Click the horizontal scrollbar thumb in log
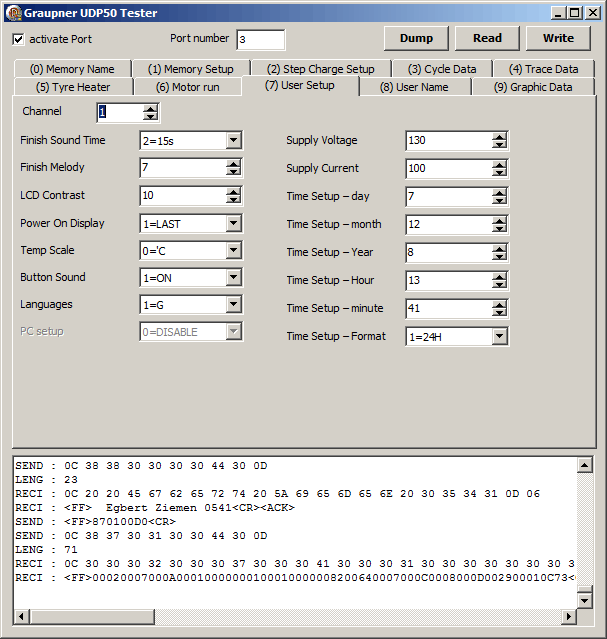This screenshot has height=639, width=607. point(92,617)
